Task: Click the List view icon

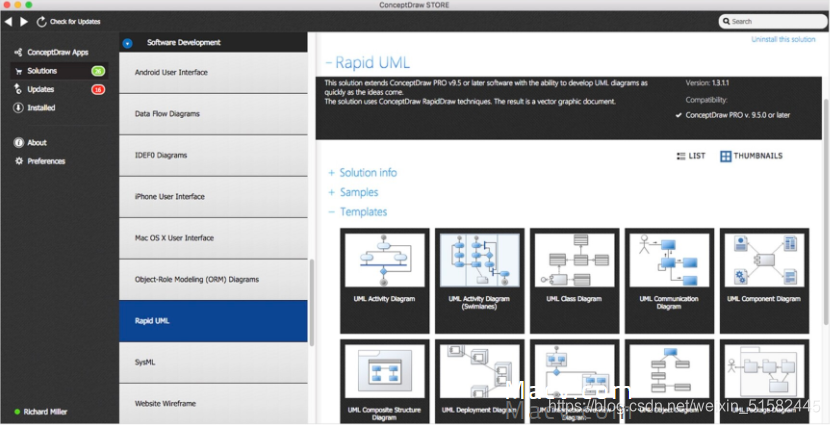Action: 681,156
